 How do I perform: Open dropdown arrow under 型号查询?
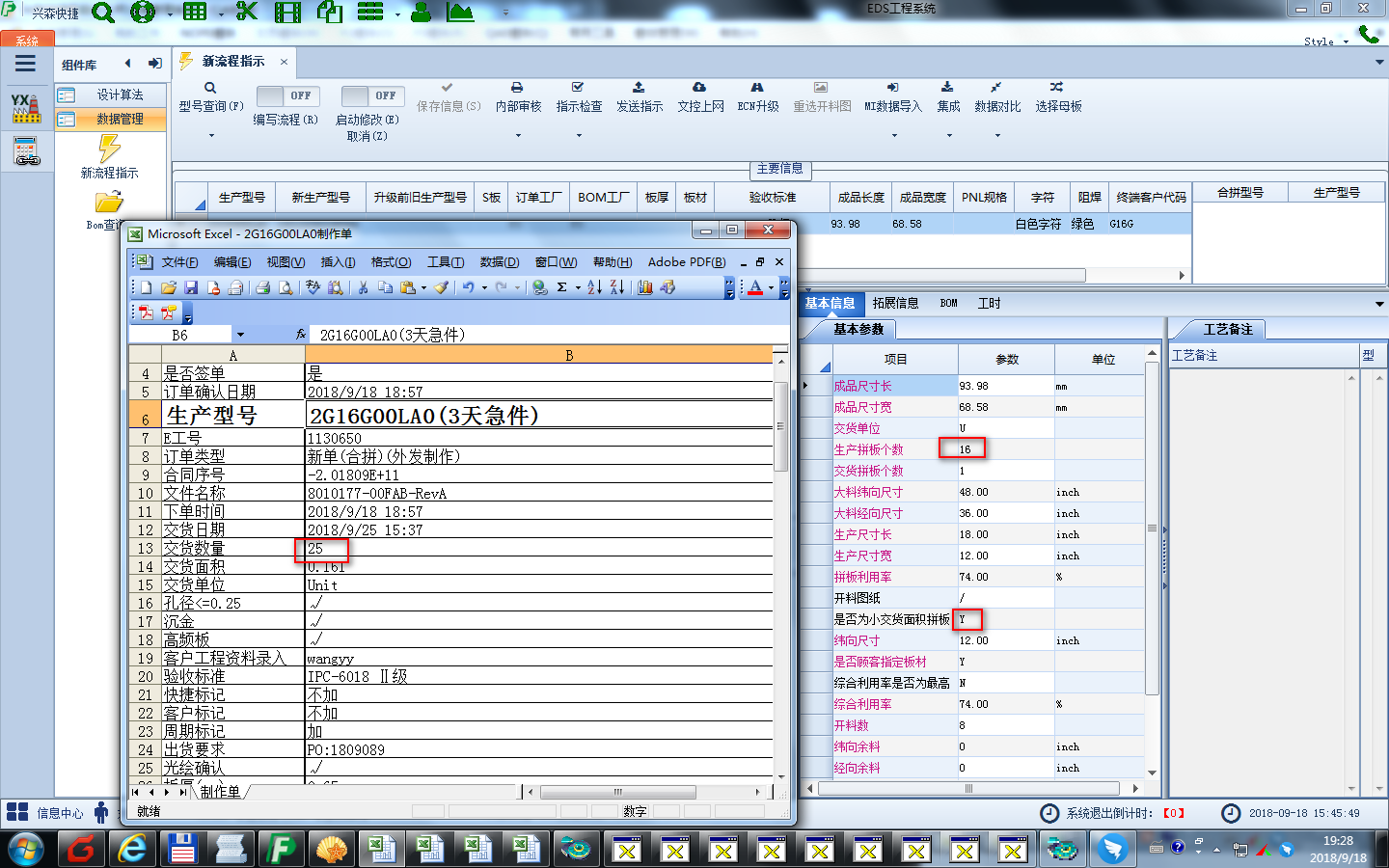pyautogui.click(x=211, y=136)
